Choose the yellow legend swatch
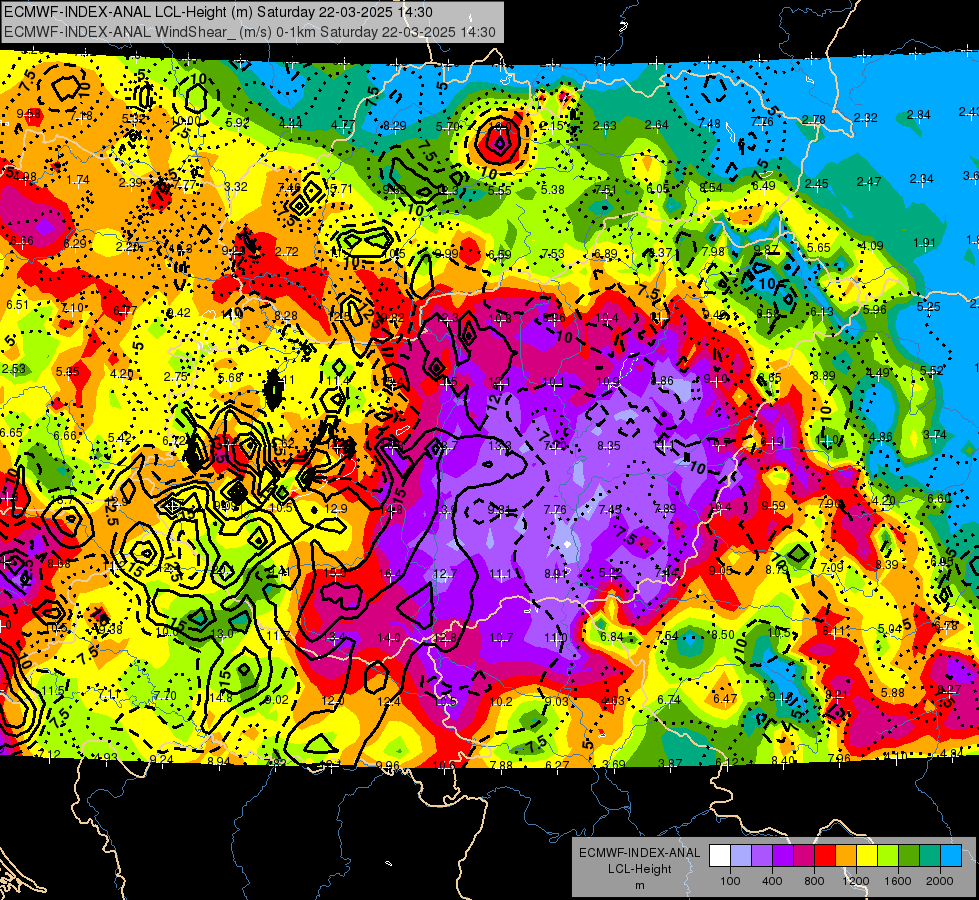 coord(867,856)
